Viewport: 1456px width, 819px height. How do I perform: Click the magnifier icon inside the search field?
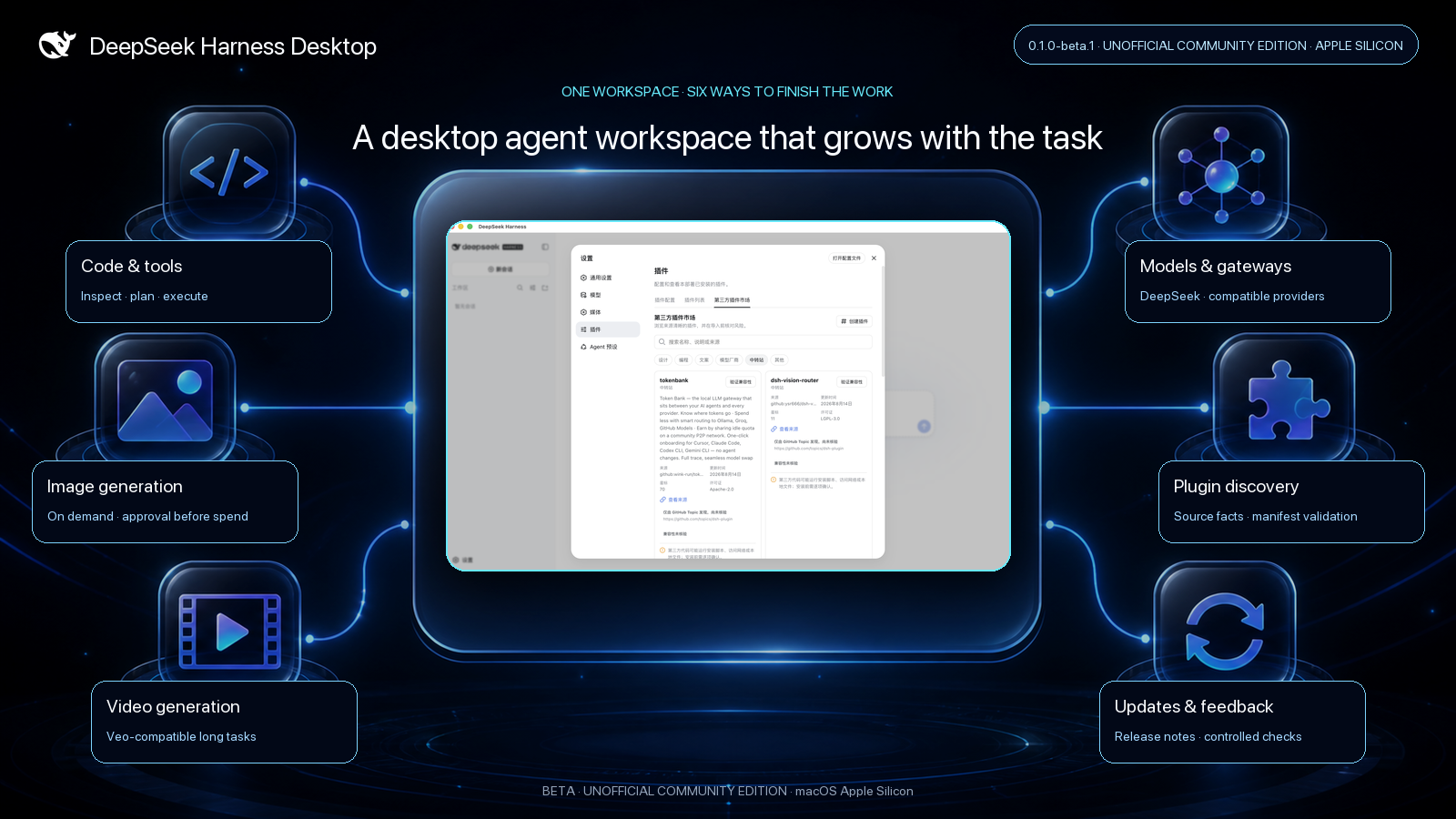click(x=662, y=342)
